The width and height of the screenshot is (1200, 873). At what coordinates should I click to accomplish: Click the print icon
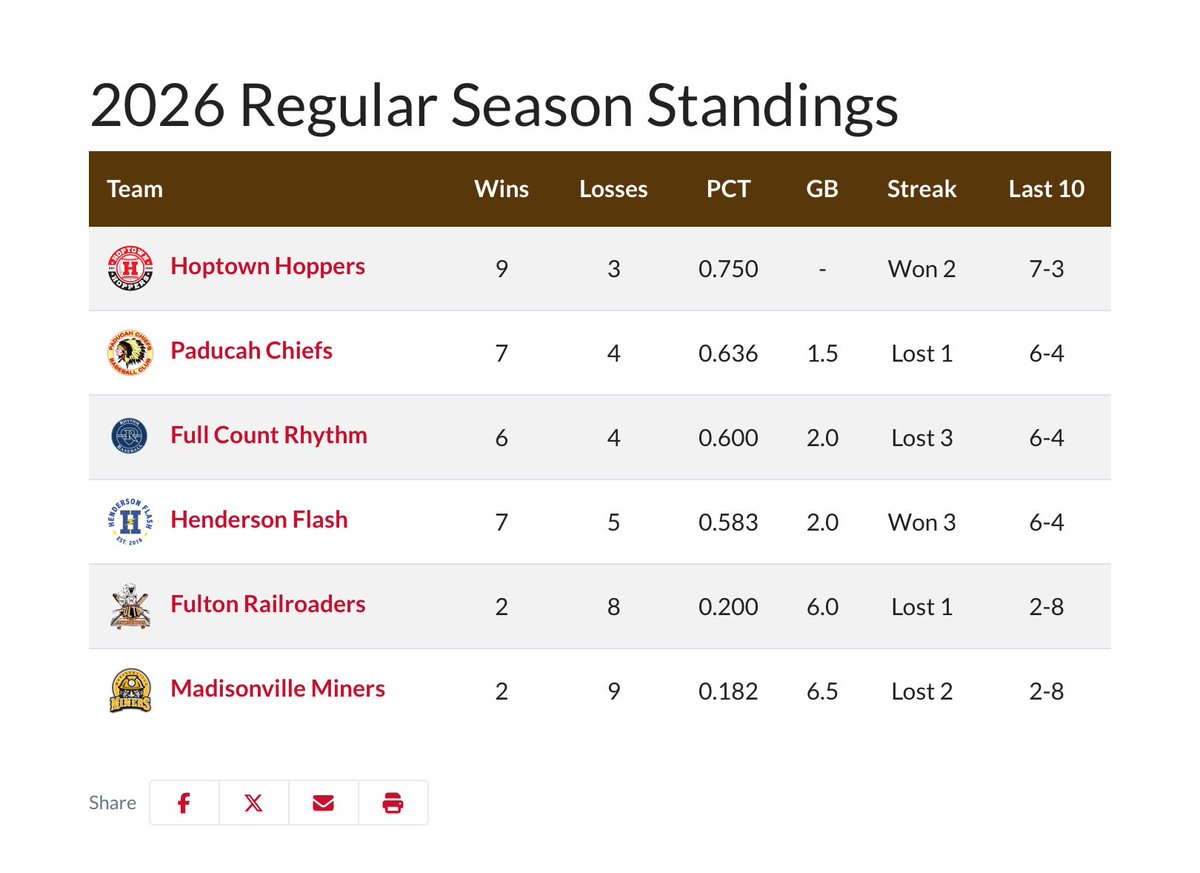[x=393, y=803]
